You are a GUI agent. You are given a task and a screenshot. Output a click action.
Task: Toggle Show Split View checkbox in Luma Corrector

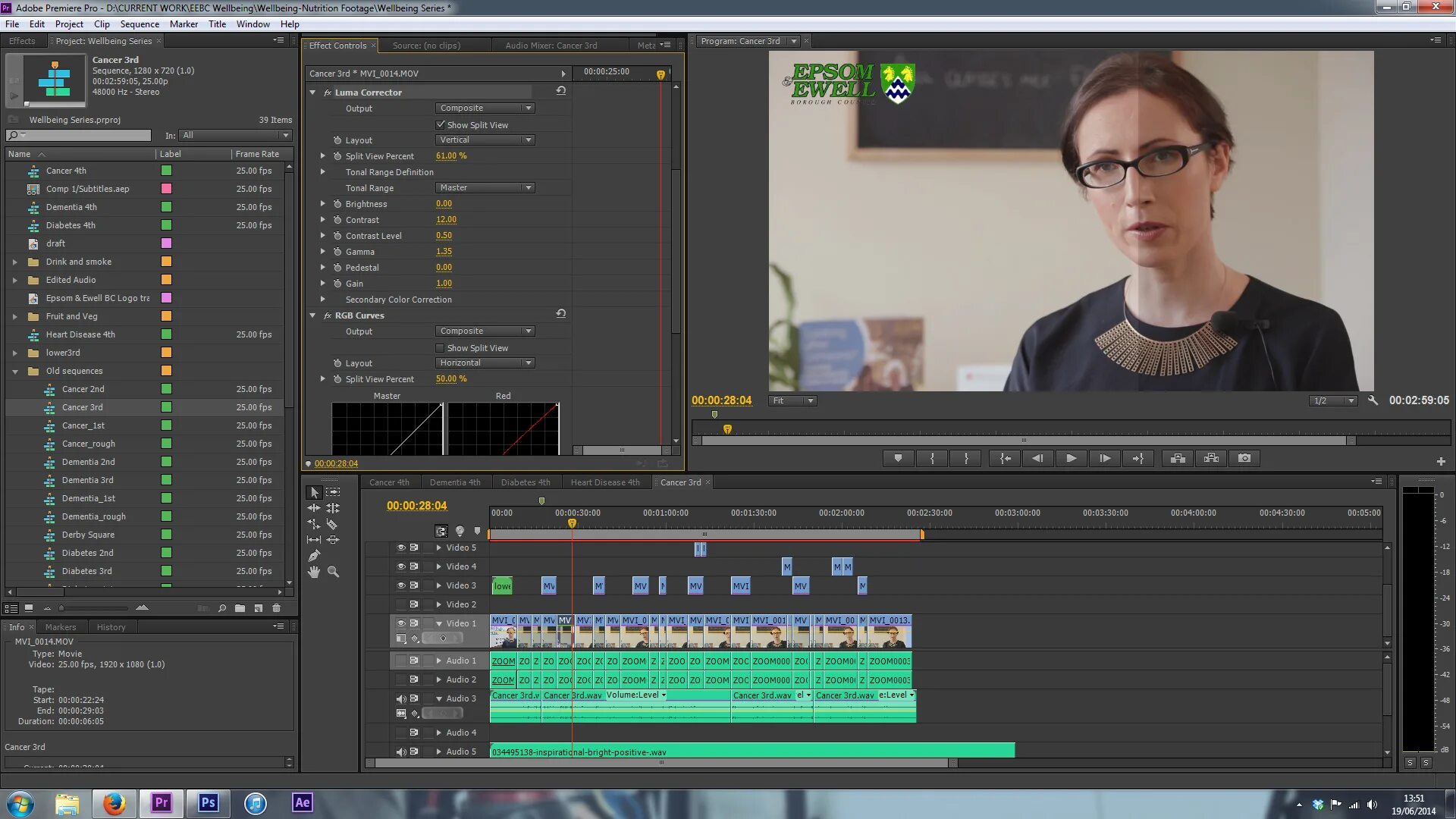pyautogui.click(x=440, y=124)
